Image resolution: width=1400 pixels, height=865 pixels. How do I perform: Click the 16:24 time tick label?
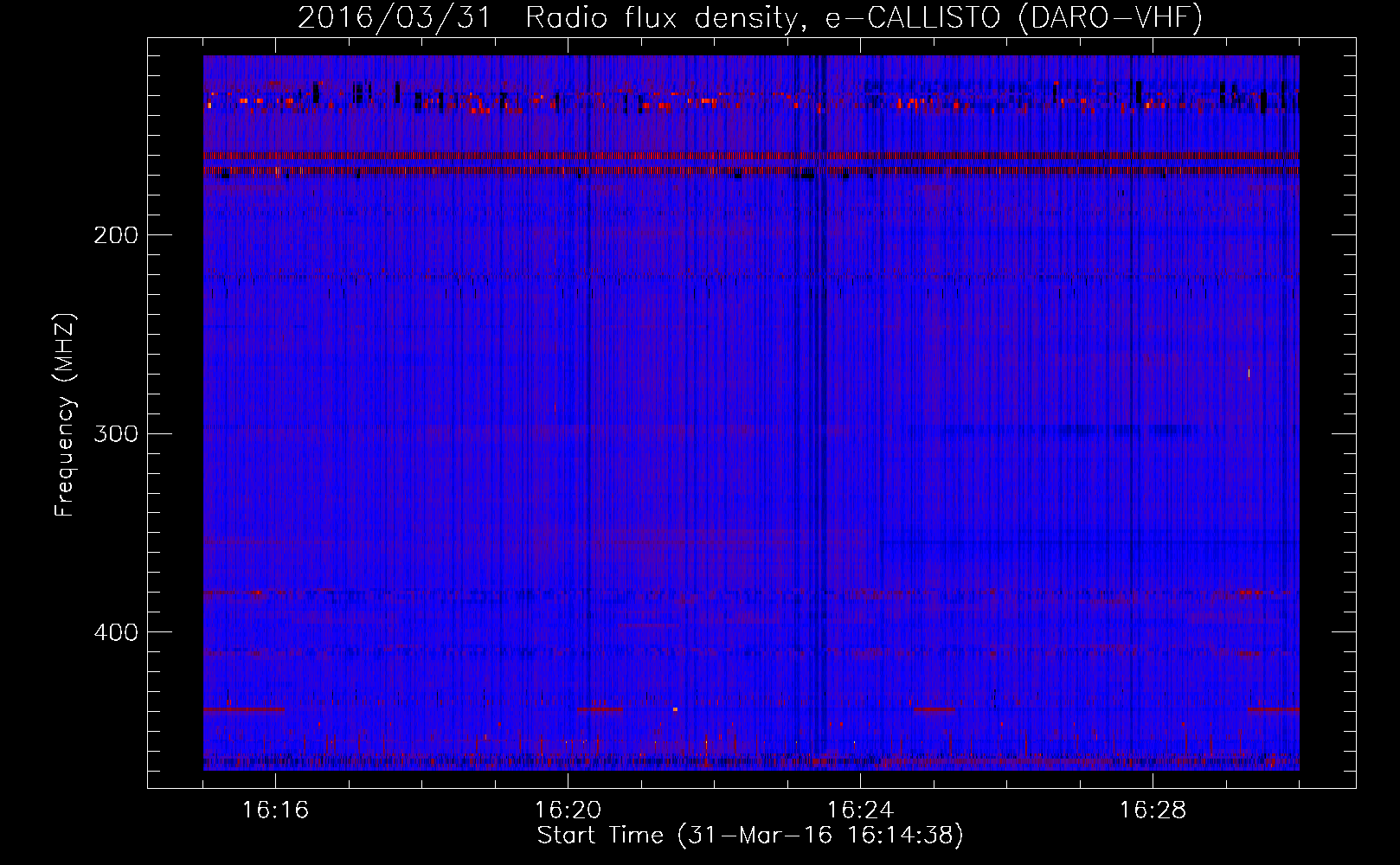pos(860,811)
